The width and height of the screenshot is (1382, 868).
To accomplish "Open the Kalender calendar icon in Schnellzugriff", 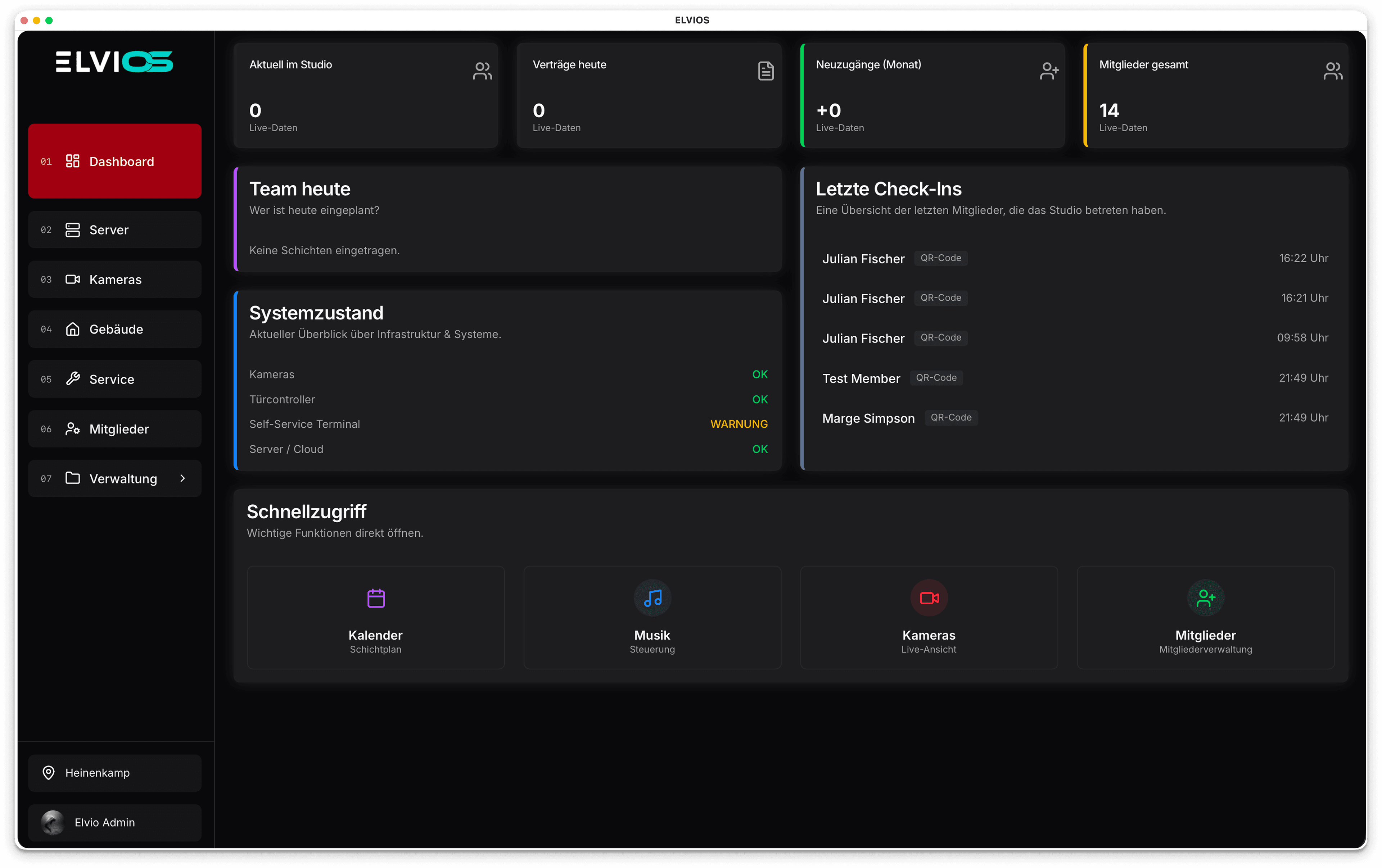I will (375, 598).
